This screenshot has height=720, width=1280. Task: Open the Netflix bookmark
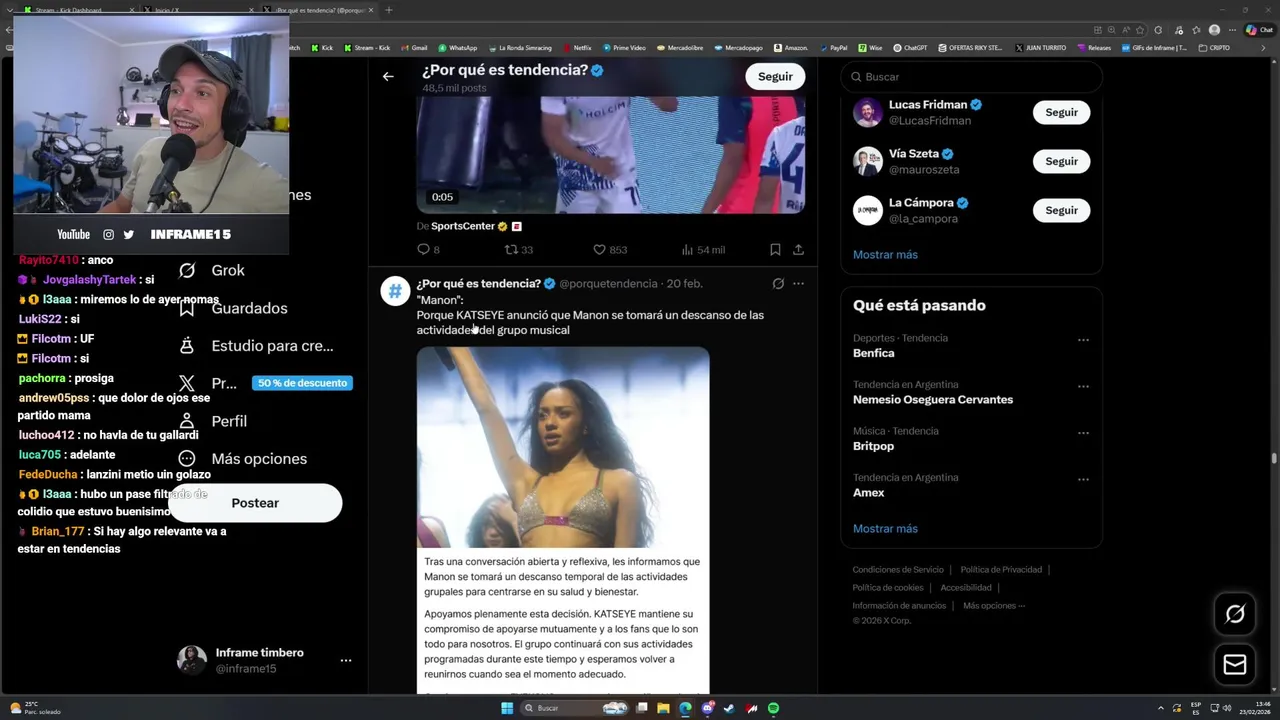click(577, 47)
